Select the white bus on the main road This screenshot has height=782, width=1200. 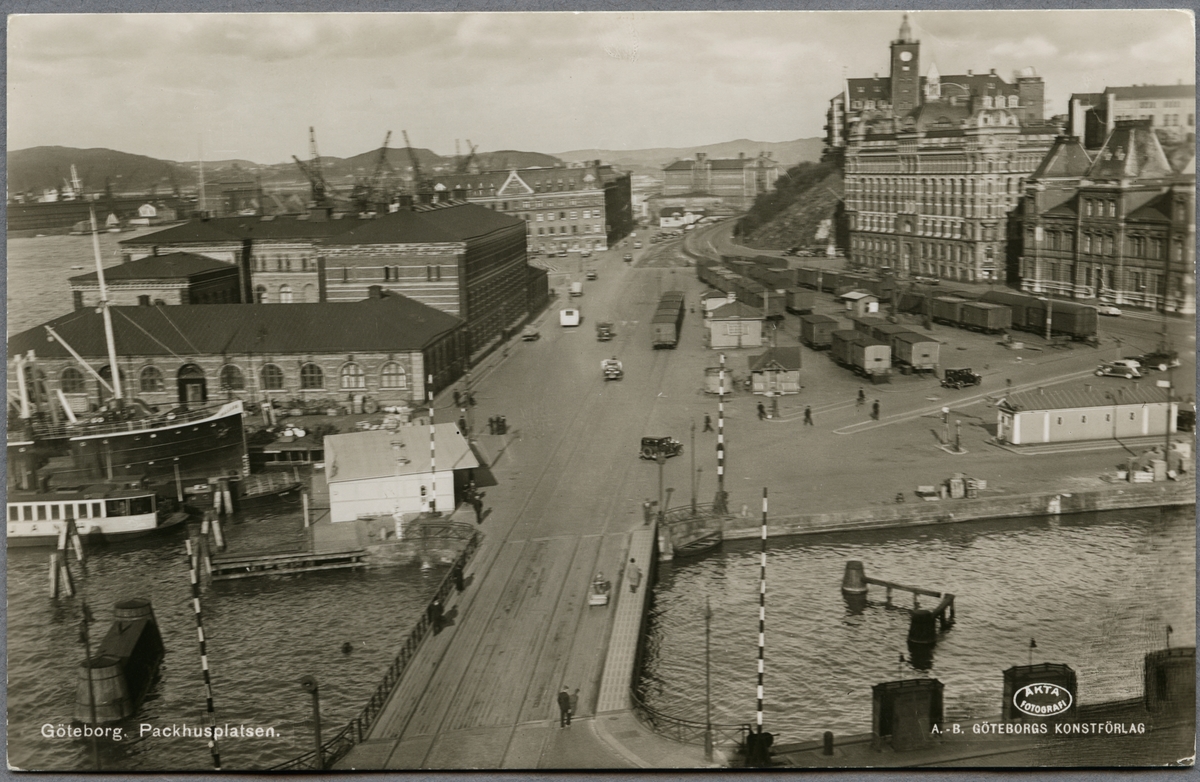coord(569,317)
